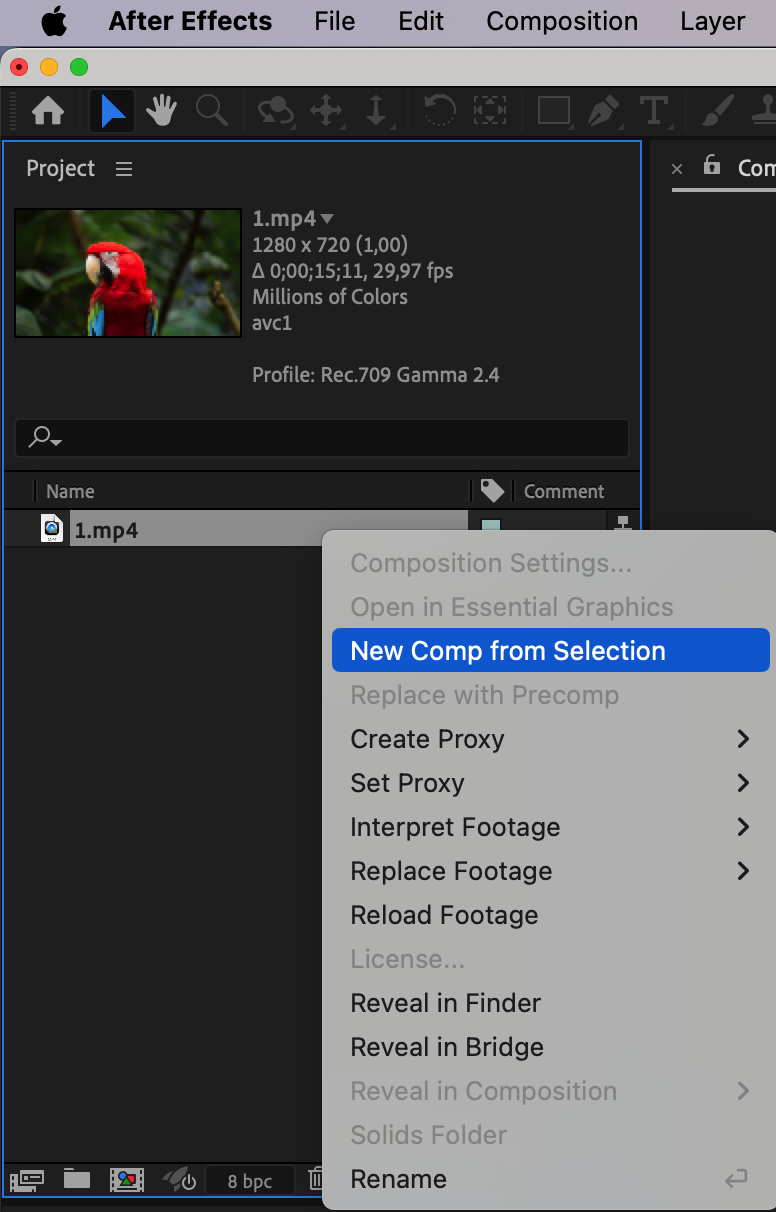The height and width of the screenshot is (1212, 776).
Task: Choose New Comp from Selection
Action: (x=508, y=651)
